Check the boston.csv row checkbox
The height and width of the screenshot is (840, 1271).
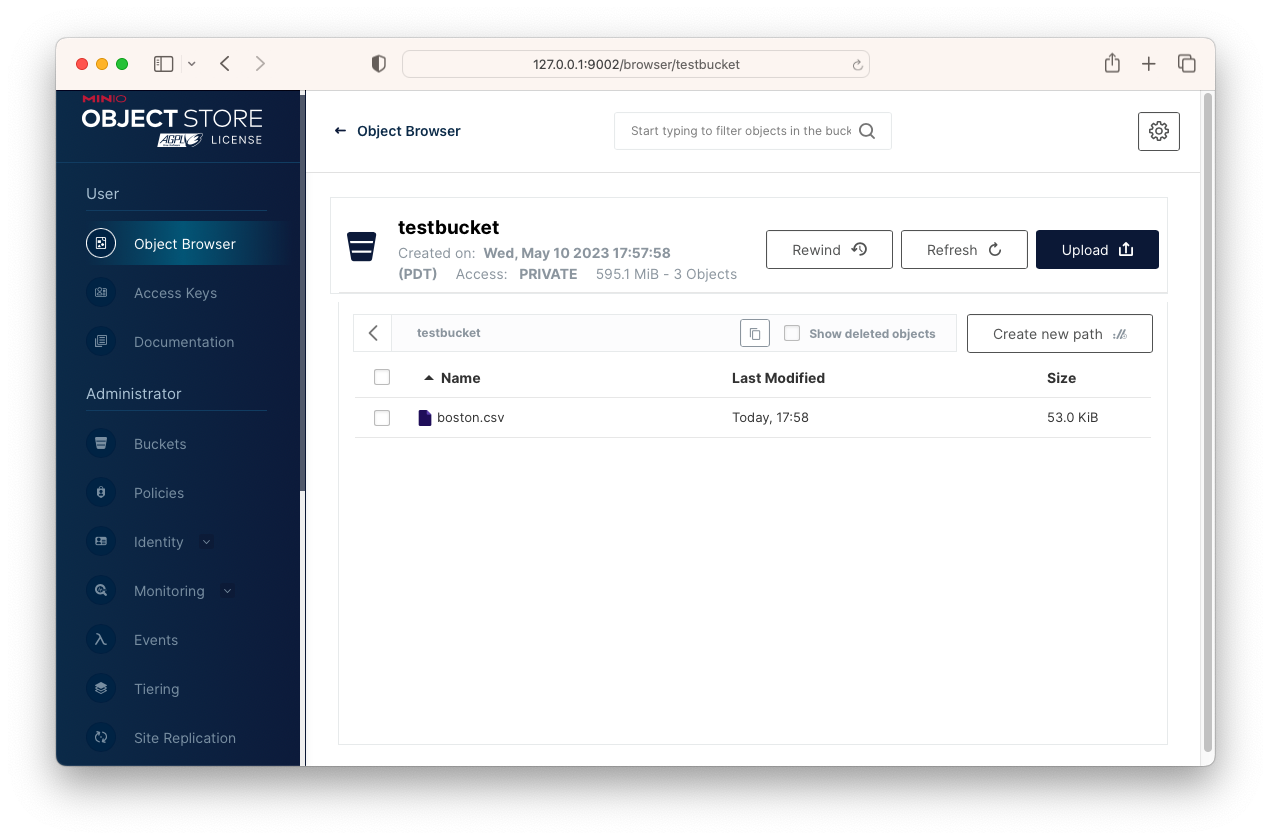[x=382, y=418]
